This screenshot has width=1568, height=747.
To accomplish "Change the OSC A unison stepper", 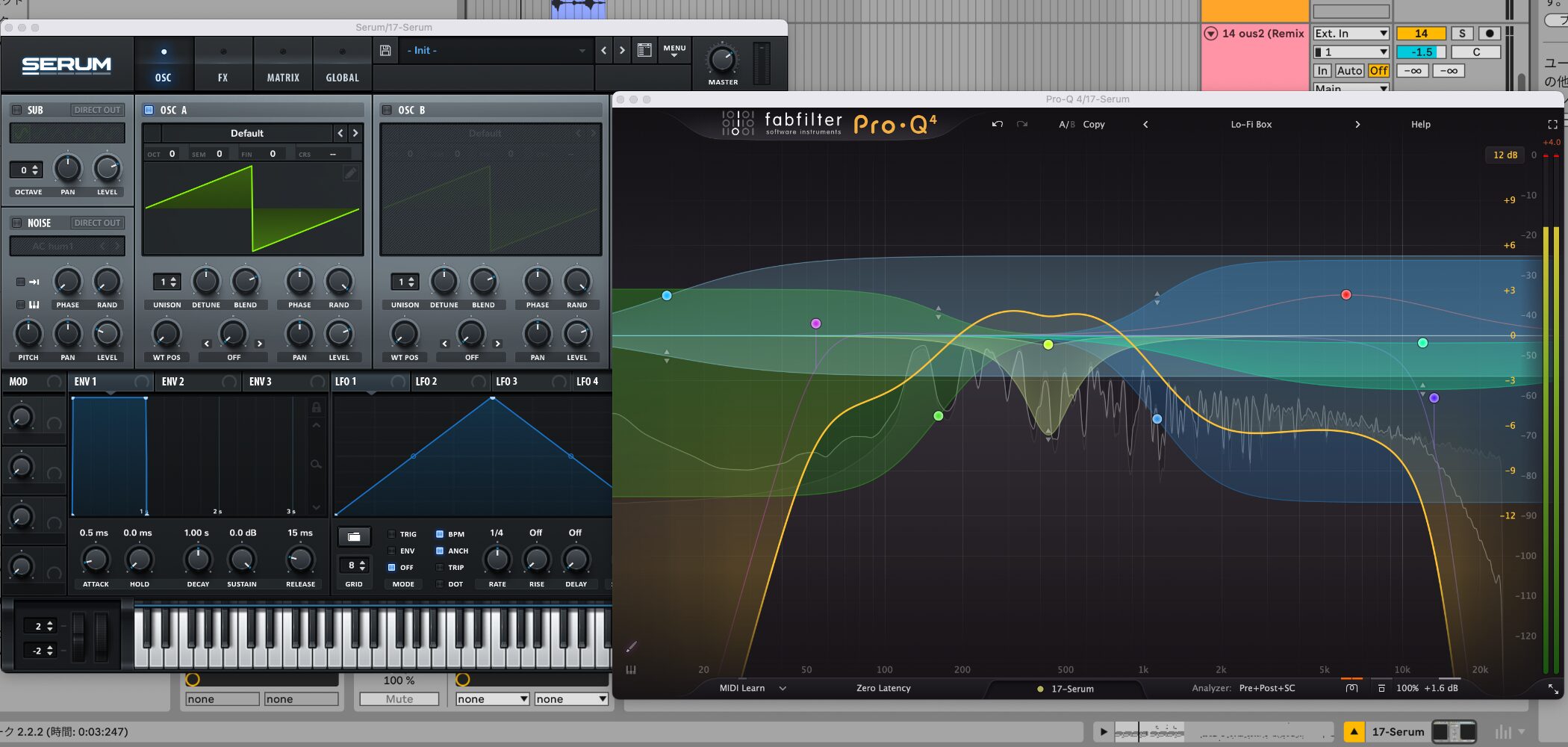I will point(167,282).
